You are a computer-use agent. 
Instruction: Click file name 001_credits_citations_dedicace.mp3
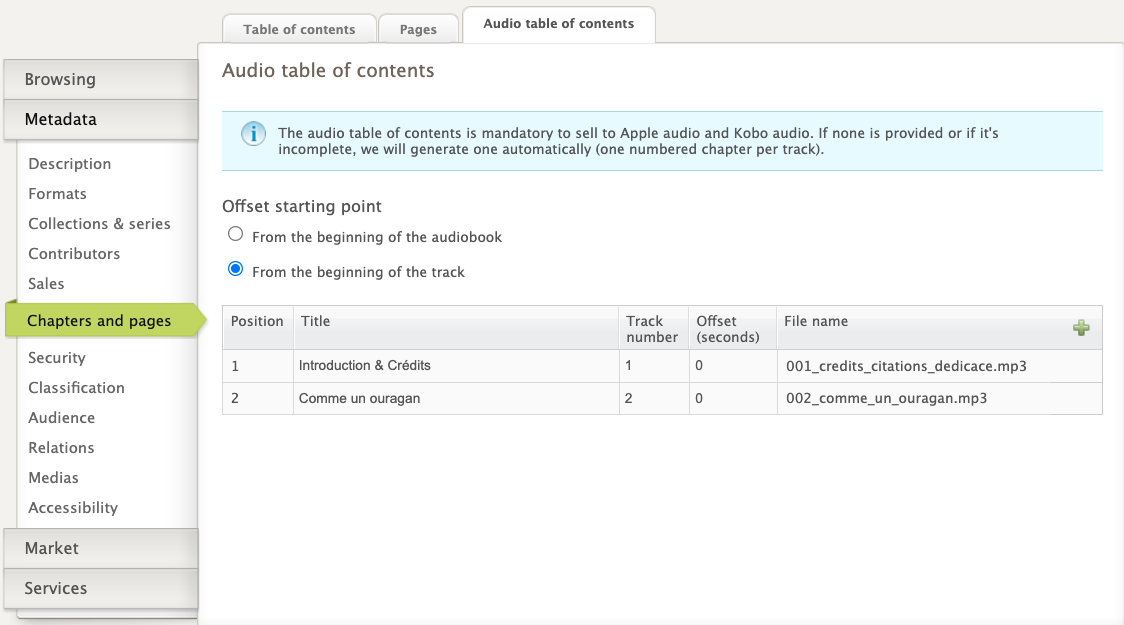tap(906, 366)
